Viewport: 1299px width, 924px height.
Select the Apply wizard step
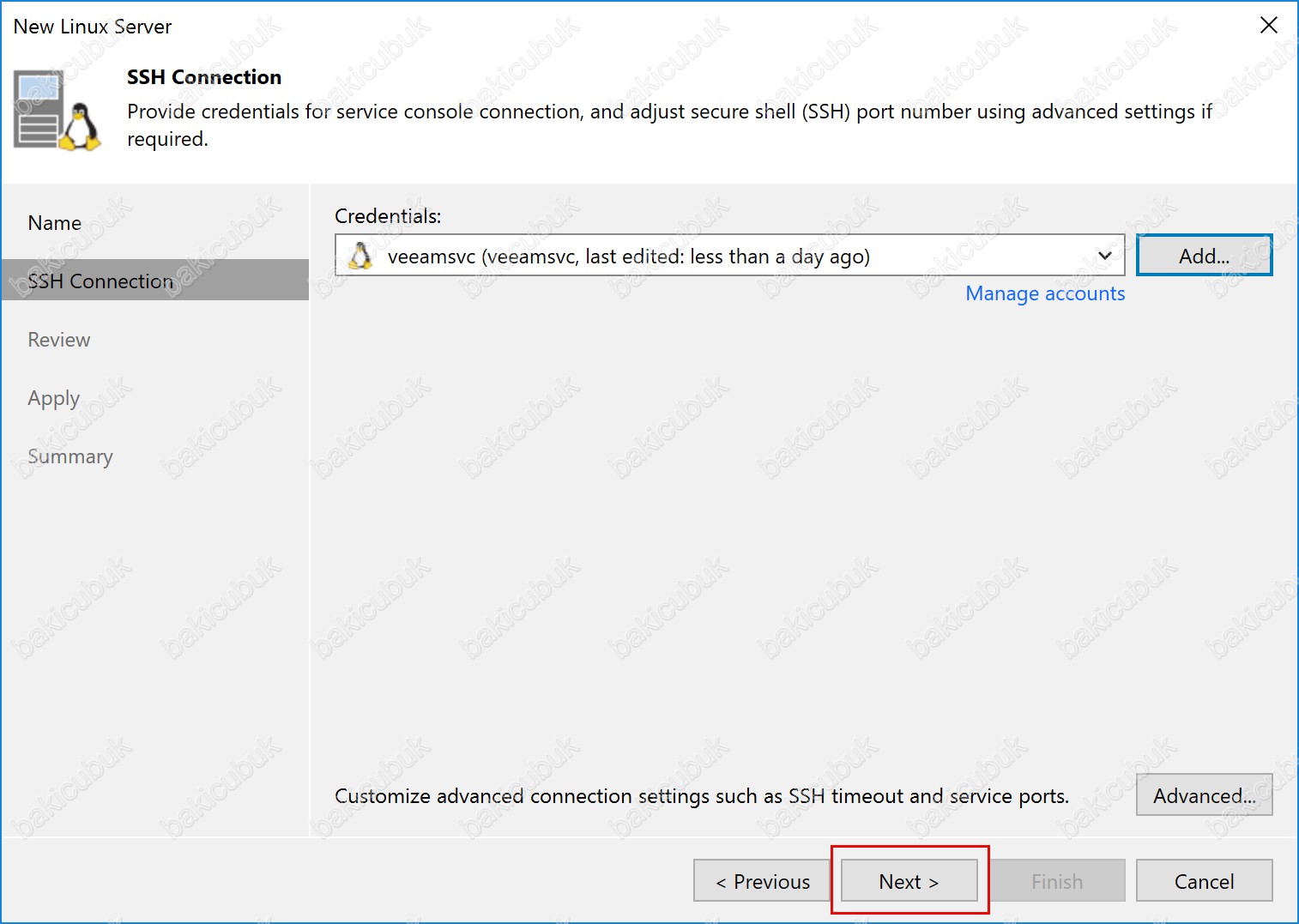point(53,399)
